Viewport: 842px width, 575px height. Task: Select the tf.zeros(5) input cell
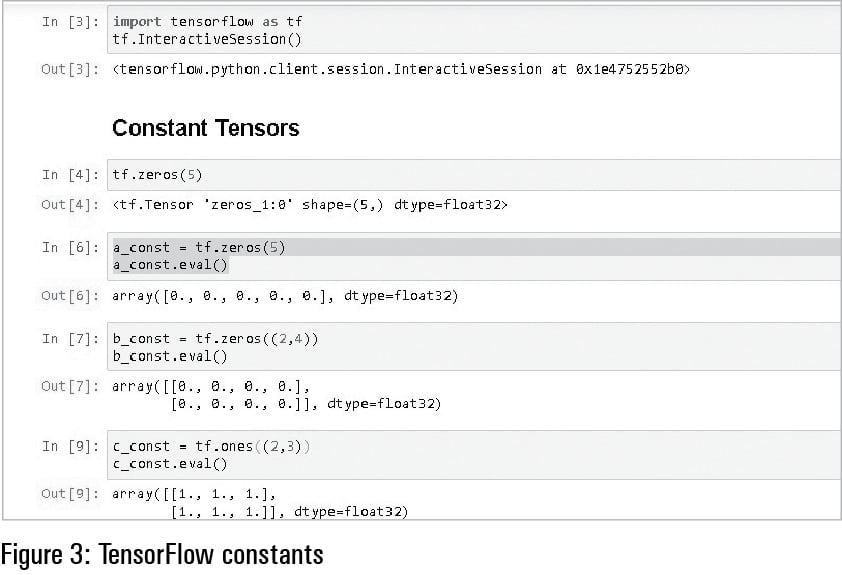tap(470, 174)
